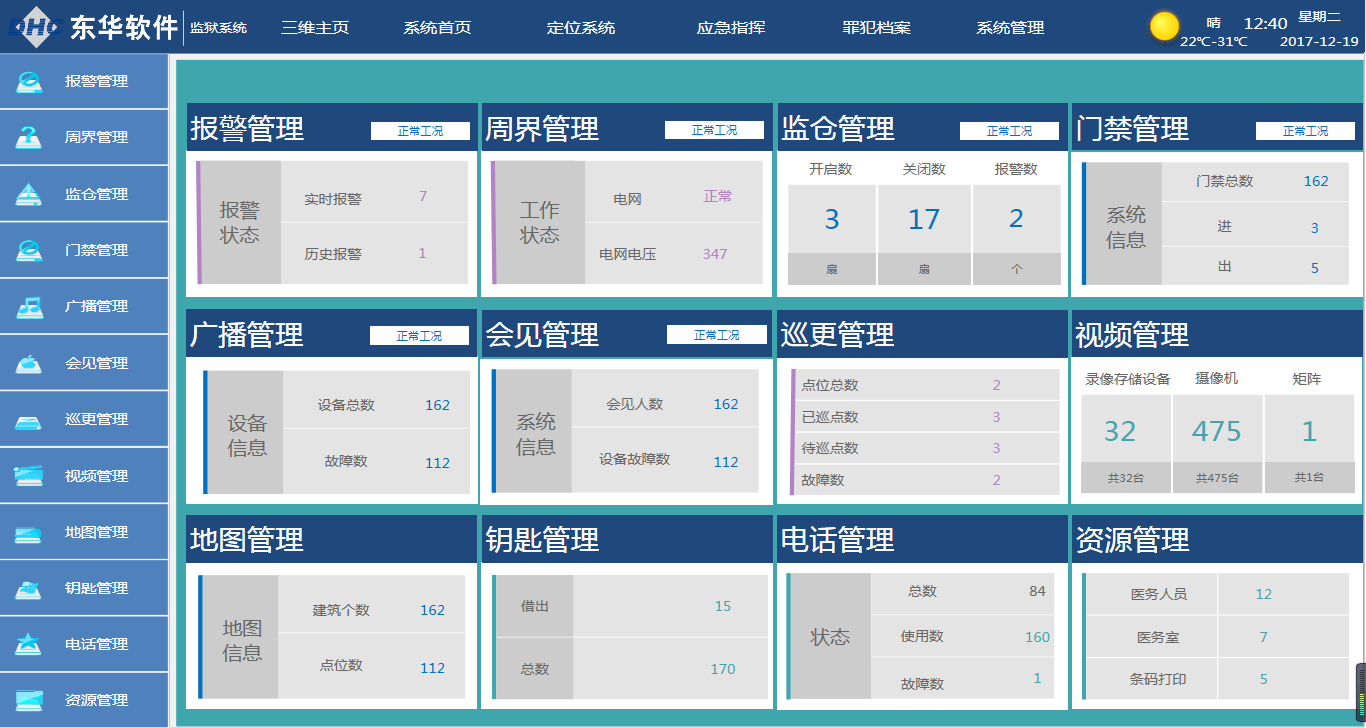Select the 广播管理 music icon in sidebar
The height and width of the screenshot is (728, 1366).
click(29, 307)
